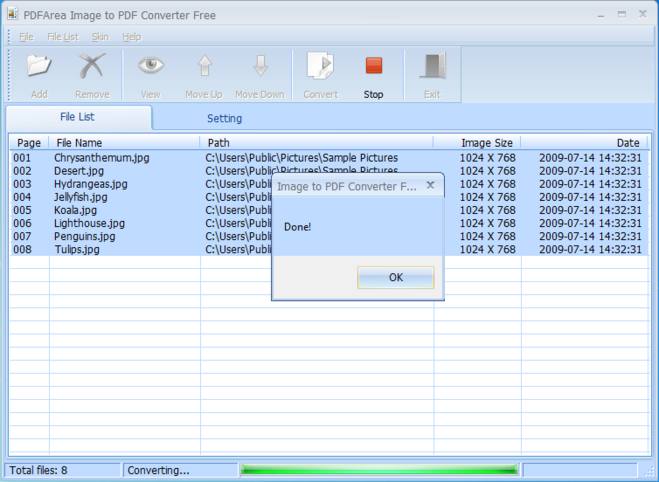Click the Exit door icon
The width and height of the screenshot is (659, 482).
433,66
